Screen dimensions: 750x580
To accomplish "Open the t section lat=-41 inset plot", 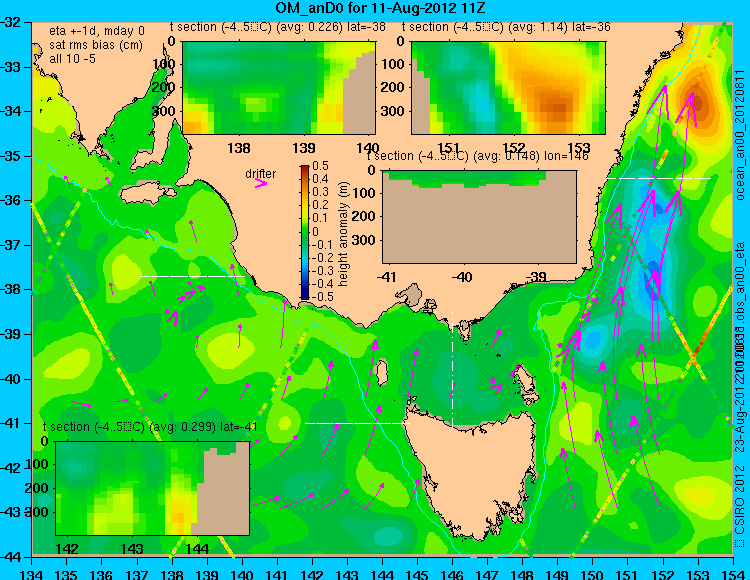I will tap(152, 488).
